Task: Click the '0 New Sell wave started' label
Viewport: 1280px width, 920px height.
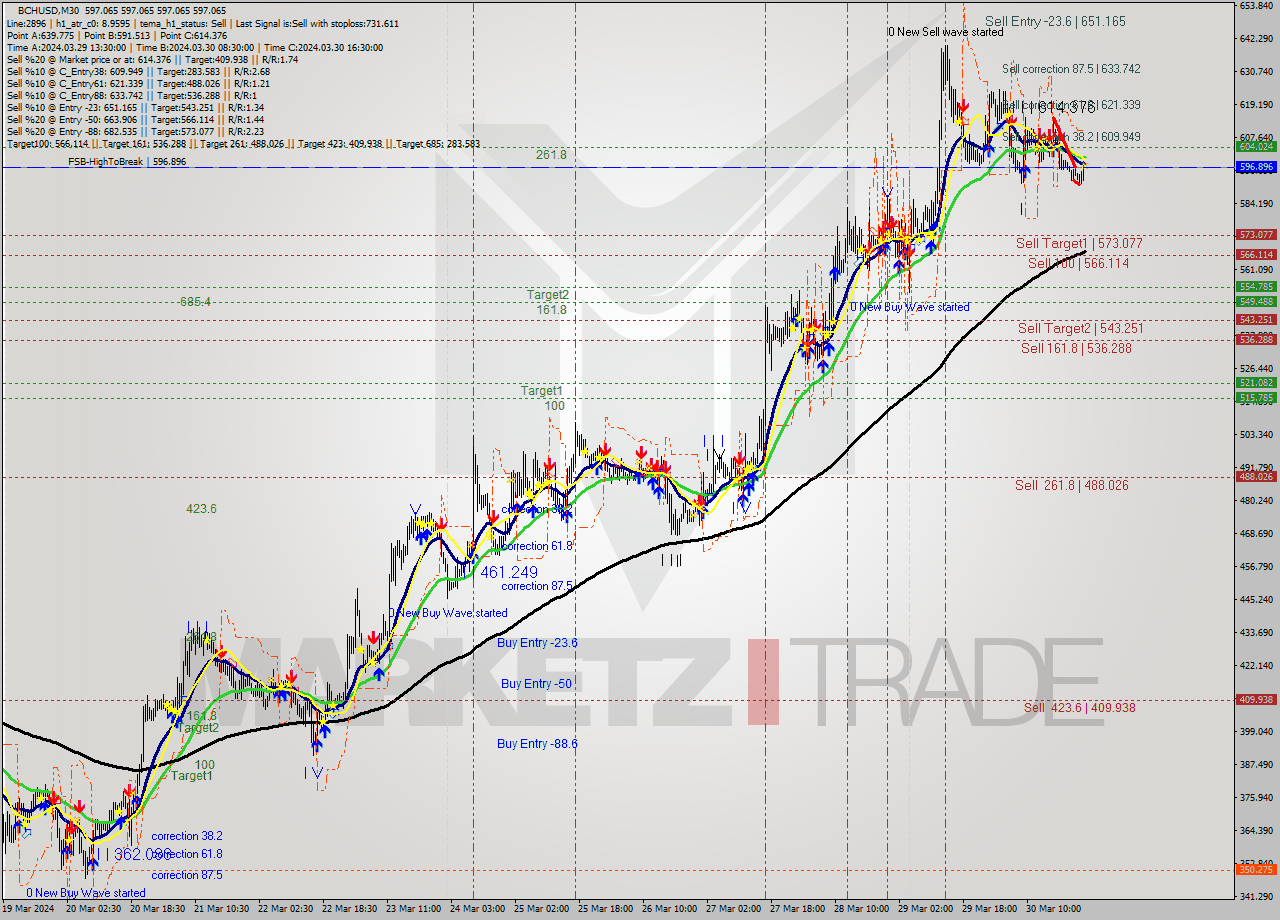Action: [x=946, y=32]
